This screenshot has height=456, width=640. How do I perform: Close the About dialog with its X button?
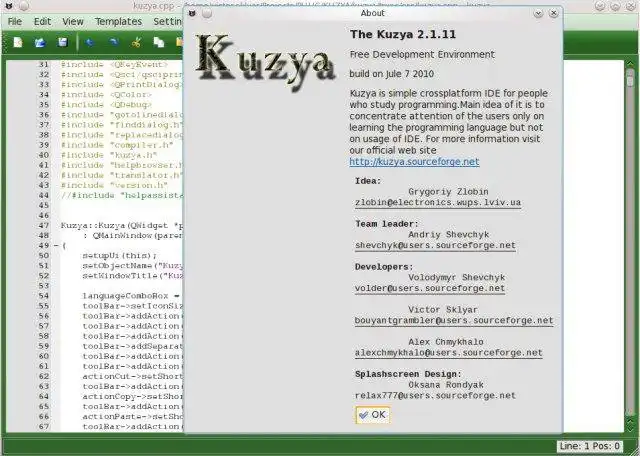553,13
